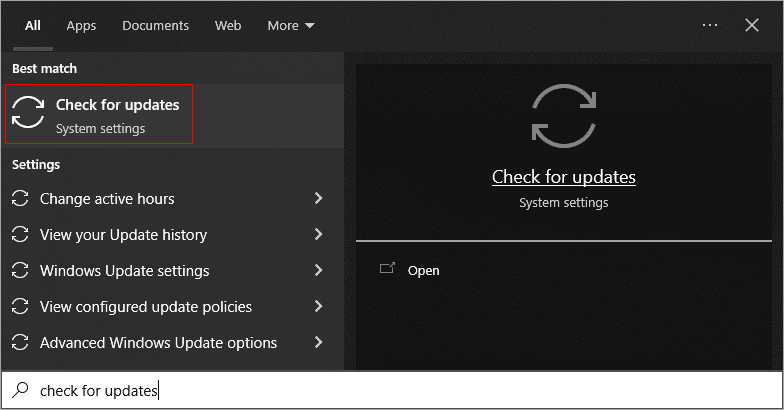Close the search panel with the X

tap(752, 25)
